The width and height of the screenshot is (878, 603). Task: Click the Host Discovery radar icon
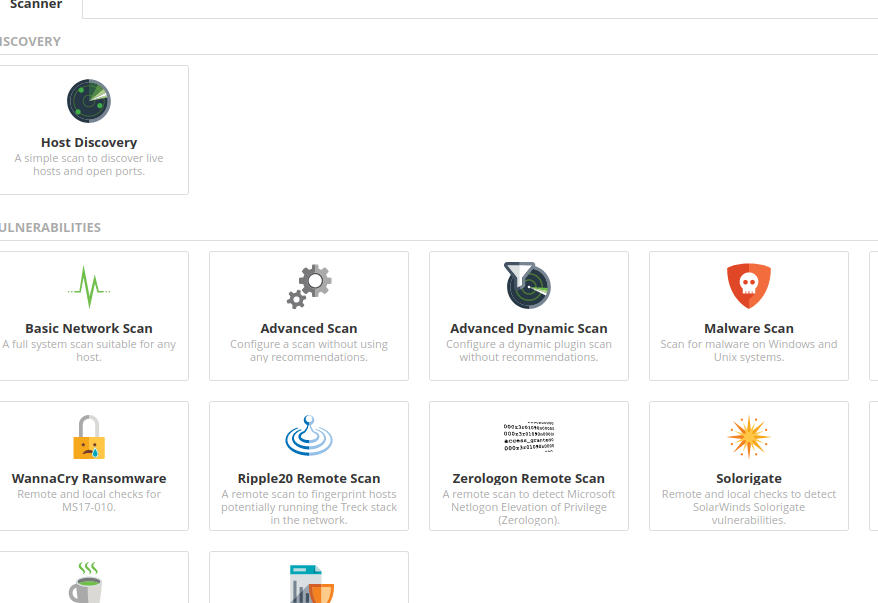pos(88,101)
